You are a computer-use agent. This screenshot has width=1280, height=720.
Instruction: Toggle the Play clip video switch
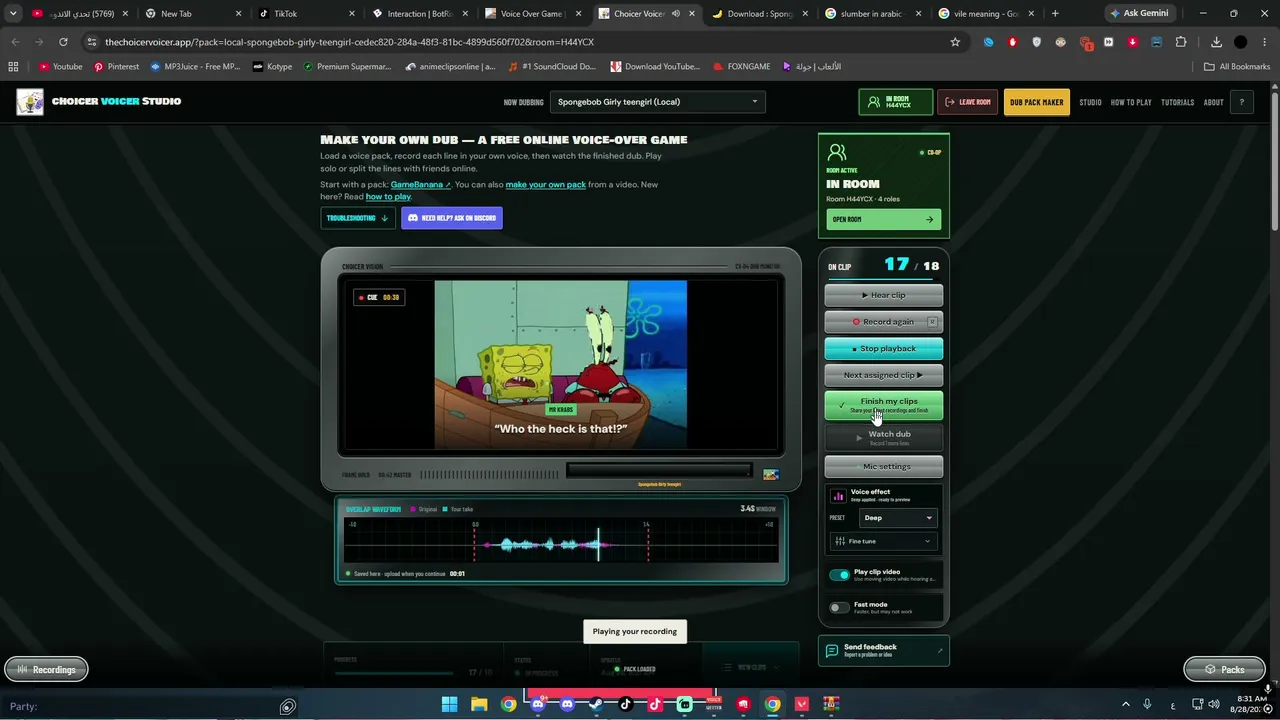(x=839, y=575)
